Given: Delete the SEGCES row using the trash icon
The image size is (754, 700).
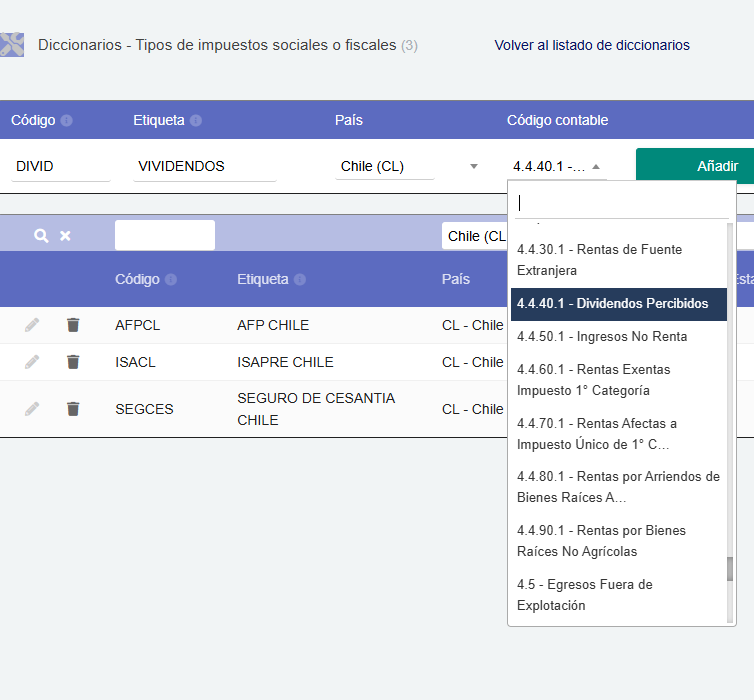Looking at the screenshot, I should 73,409.
